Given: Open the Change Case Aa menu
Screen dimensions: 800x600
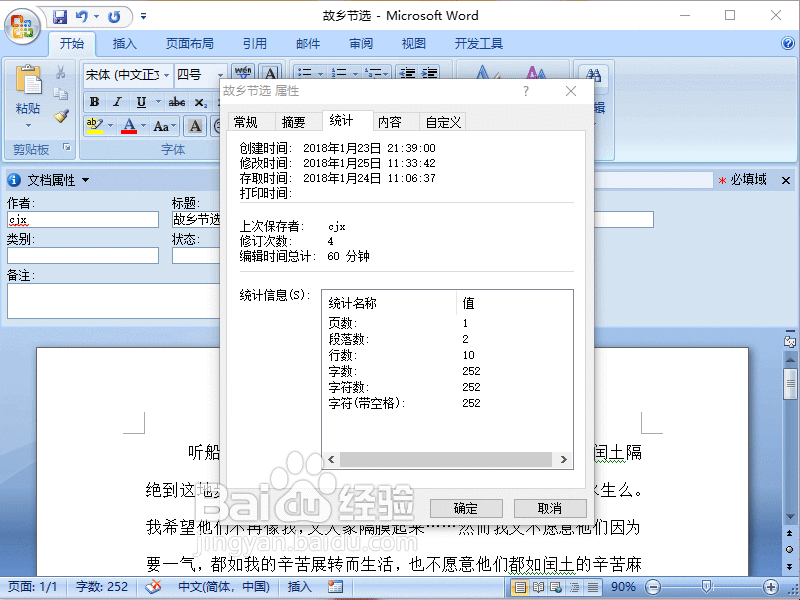Looking at the screenshot, I should (164, 126).
